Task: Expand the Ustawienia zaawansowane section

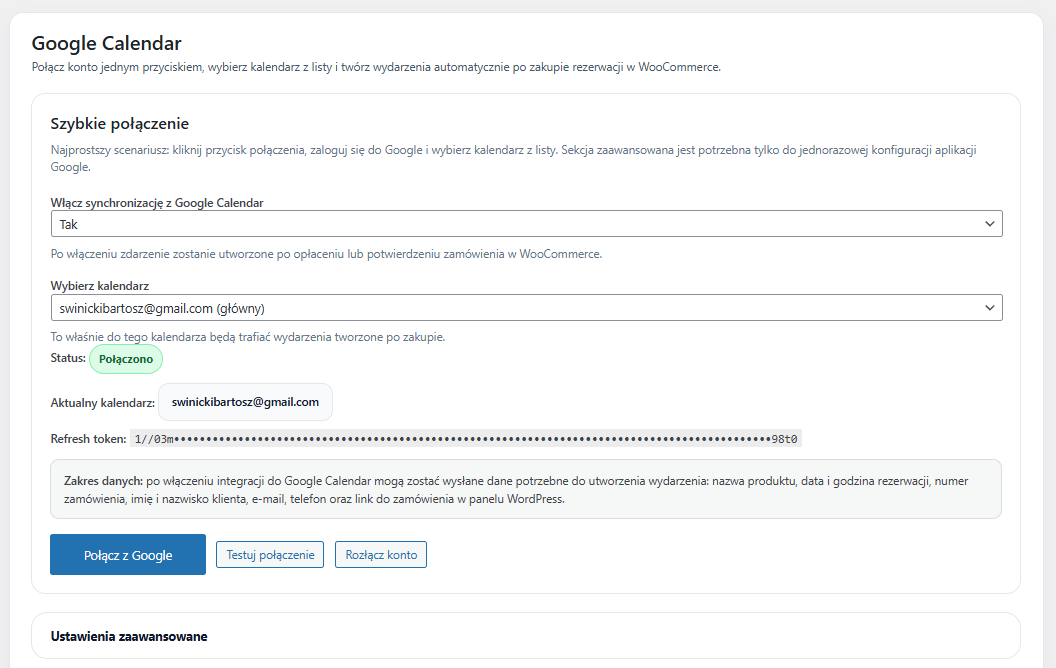Action: [x=526, y=636]
